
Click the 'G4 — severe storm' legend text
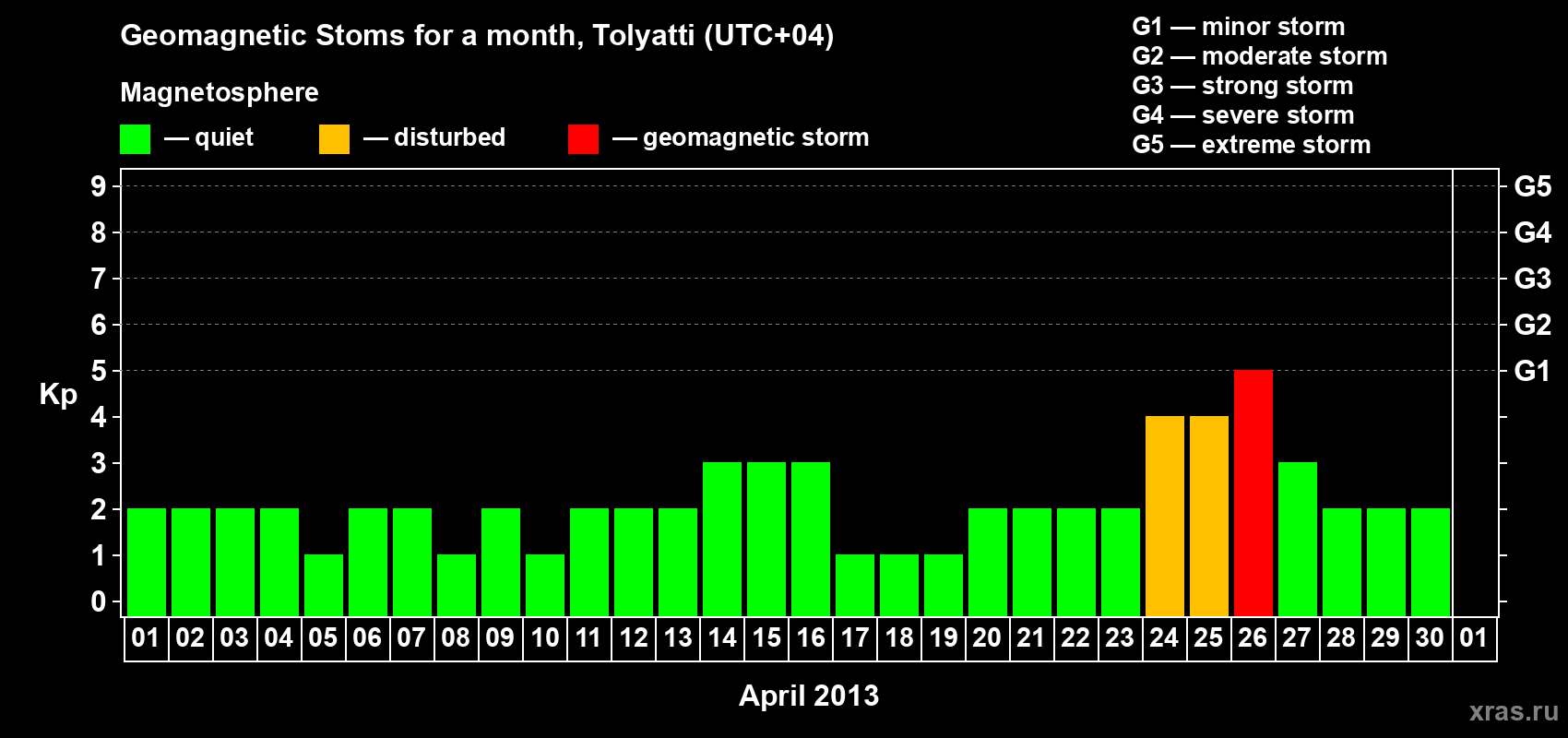1243,115
